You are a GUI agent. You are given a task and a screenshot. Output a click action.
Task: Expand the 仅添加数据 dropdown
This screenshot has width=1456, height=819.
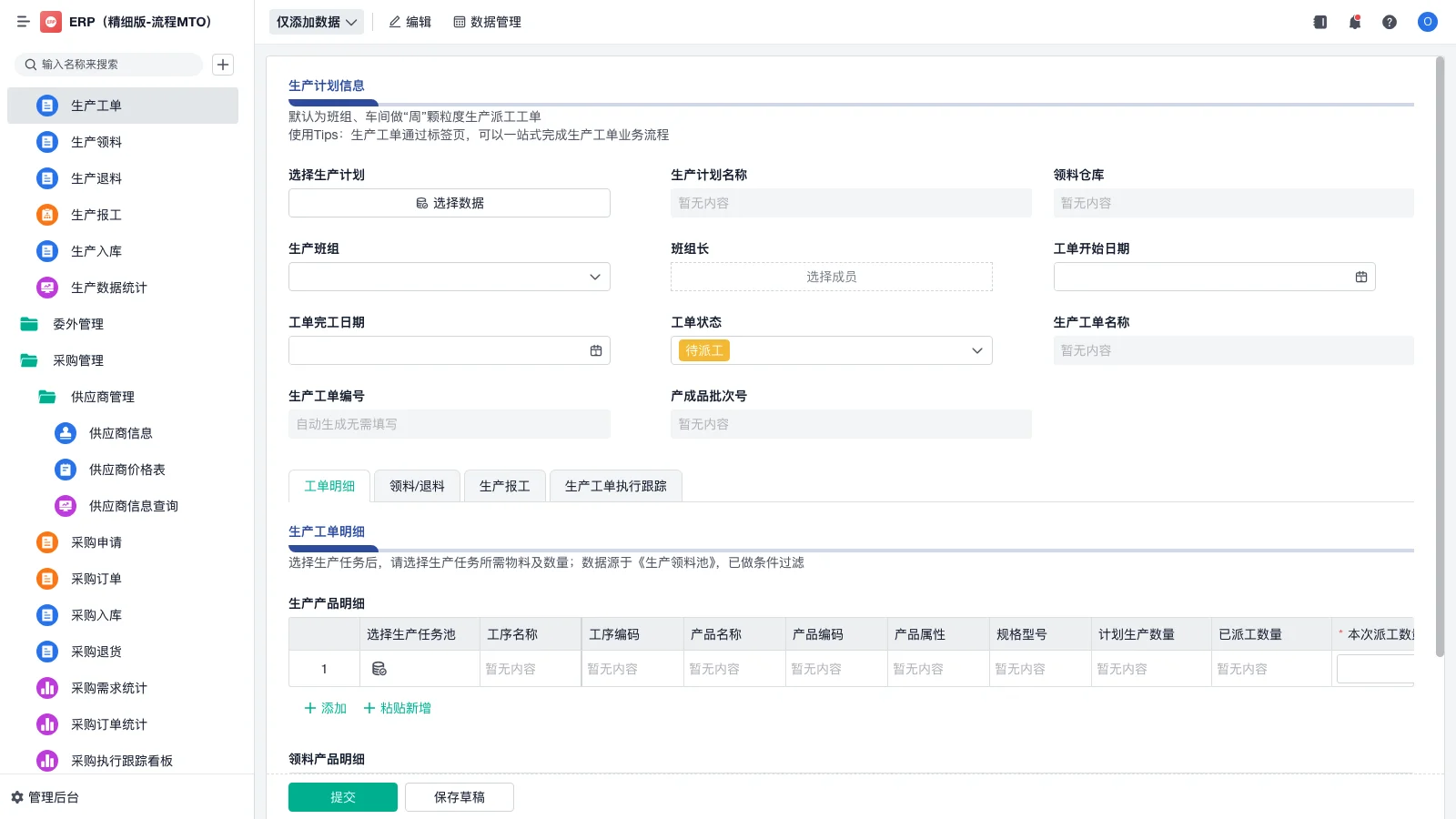[316, 21]
